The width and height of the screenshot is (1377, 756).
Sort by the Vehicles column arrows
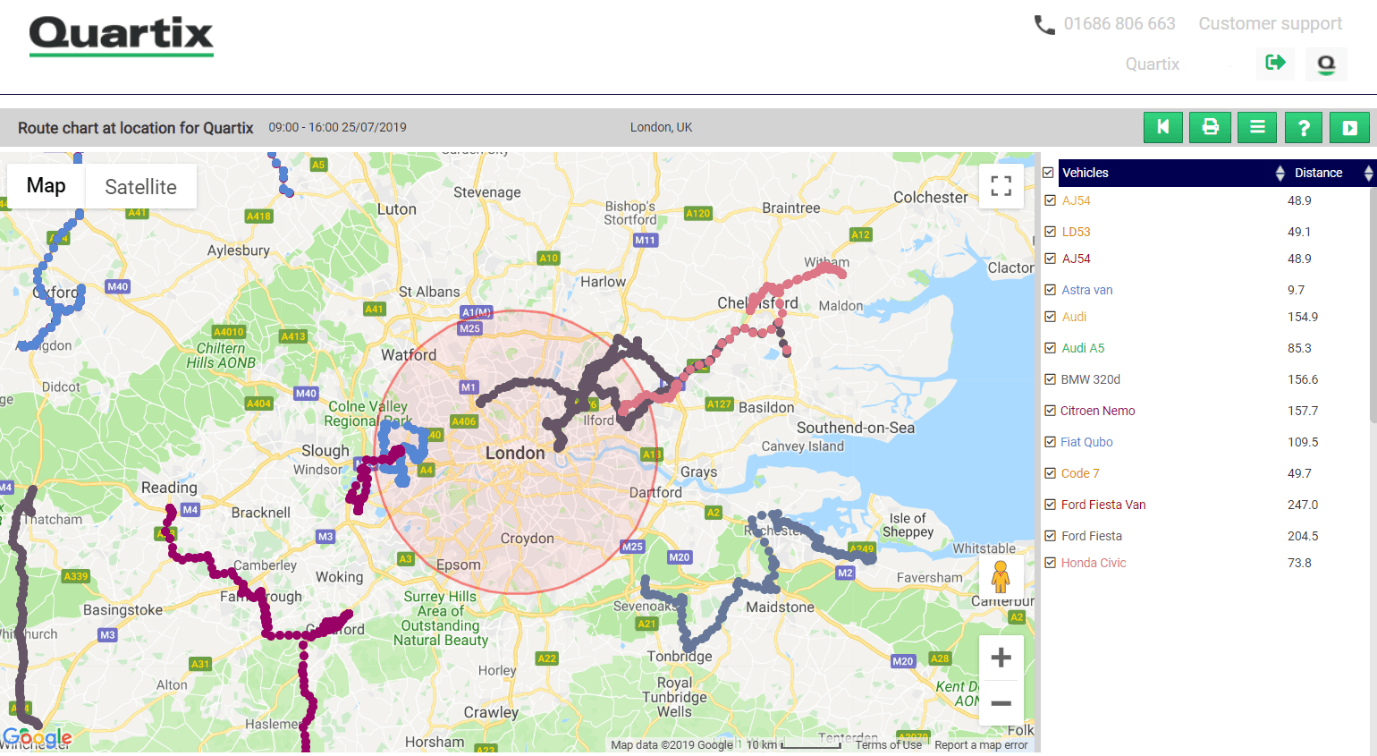[x=1280, y=172]
